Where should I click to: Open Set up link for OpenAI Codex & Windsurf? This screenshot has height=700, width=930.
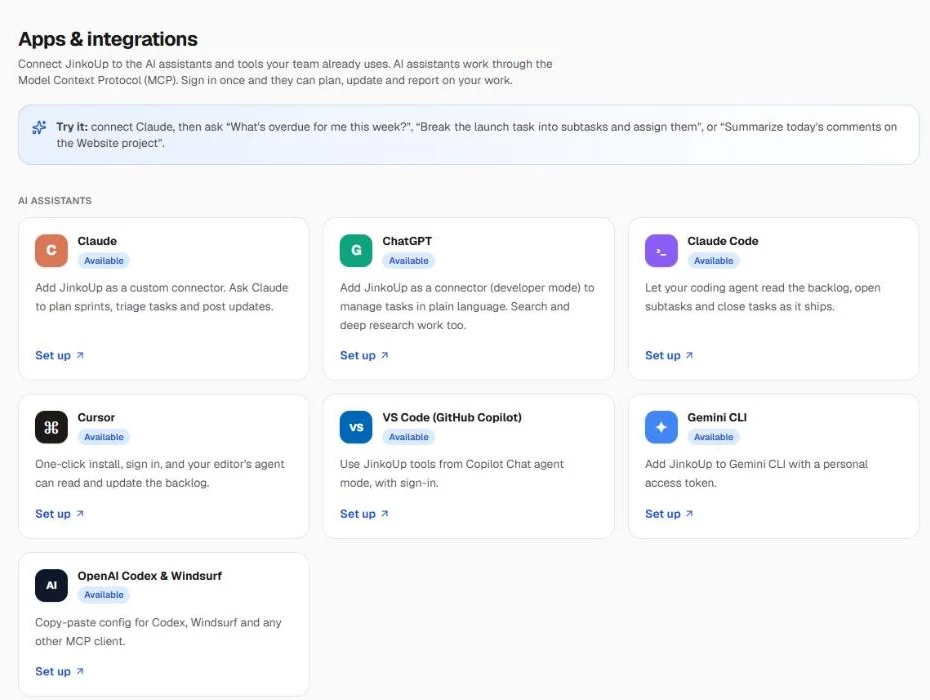point(59,672)
